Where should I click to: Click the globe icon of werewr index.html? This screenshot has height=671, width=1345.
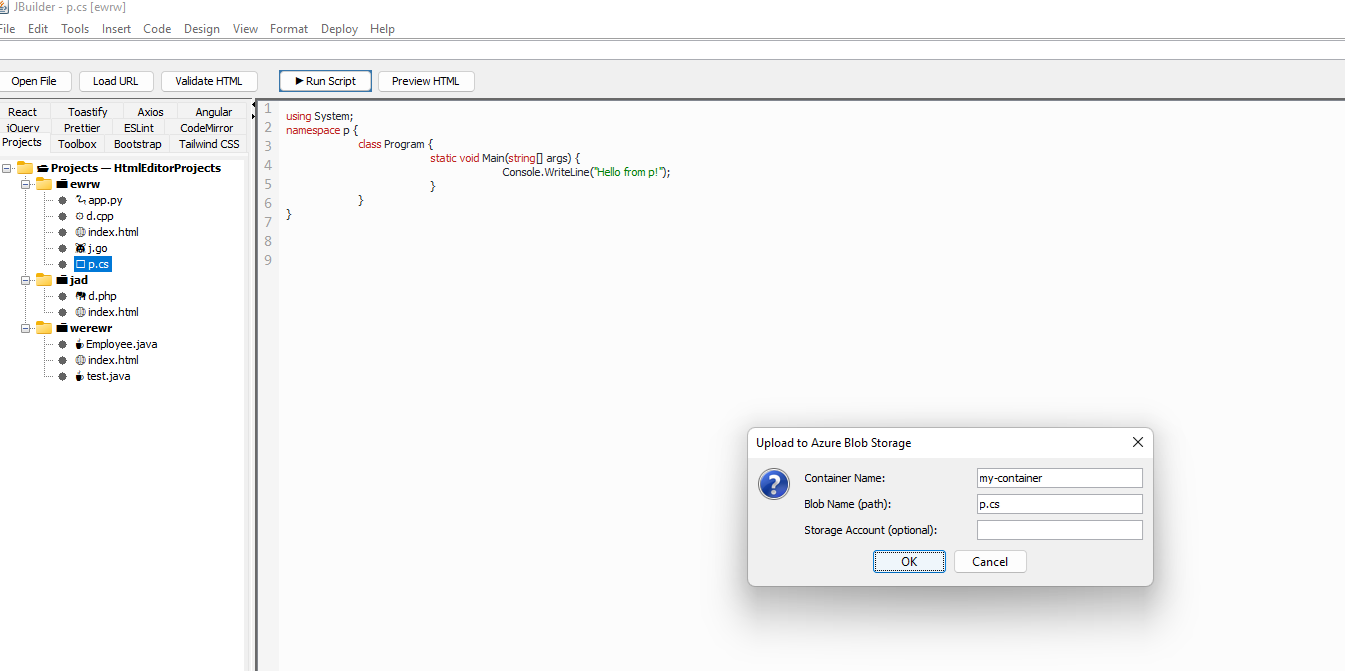click(81, 360)
